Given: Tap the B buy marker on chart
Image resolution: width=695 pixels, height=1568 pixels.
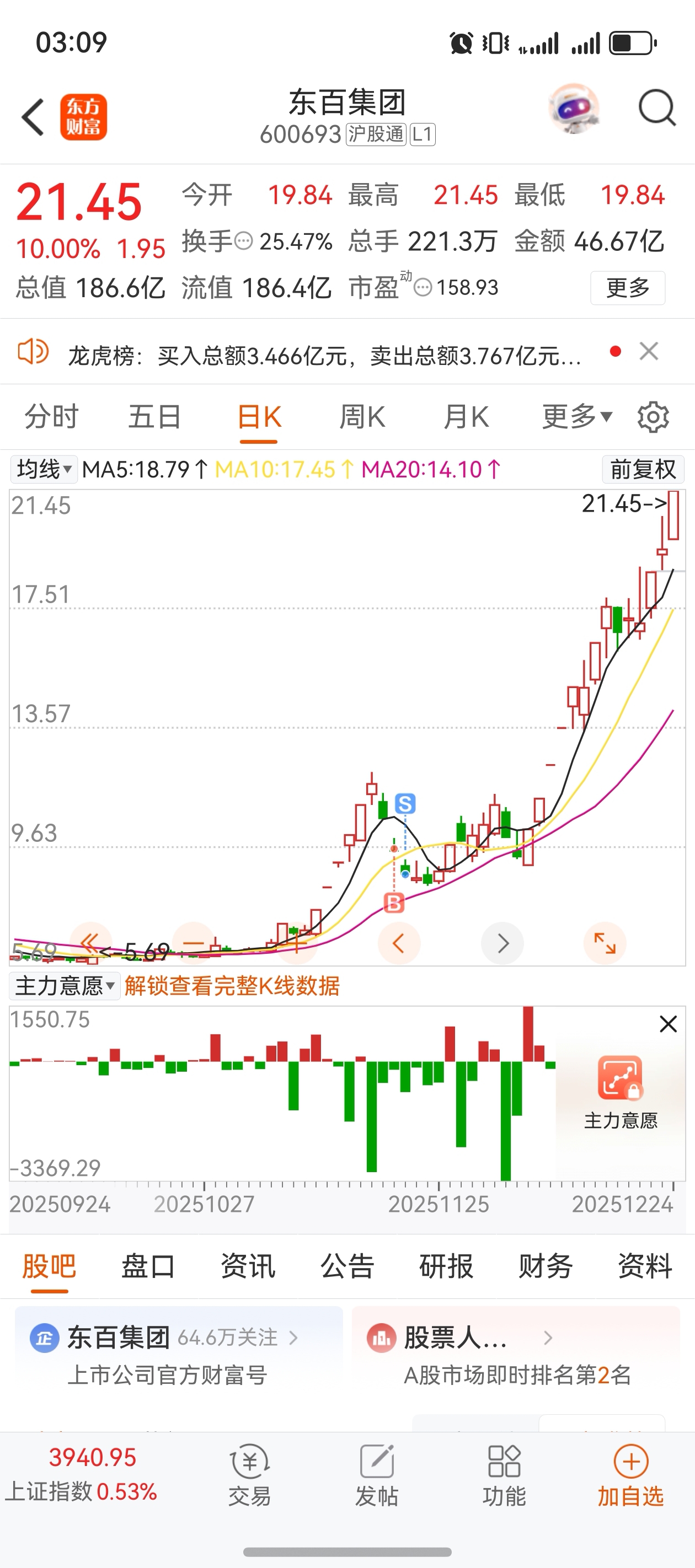Looking at the screenshot, I should [x=394, y=903].
